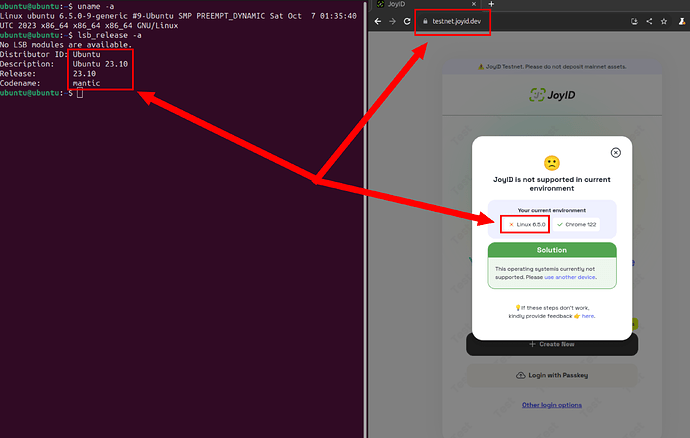Open the feedback 'here' link
Viewport: 690px width, 438px height.
588,316
